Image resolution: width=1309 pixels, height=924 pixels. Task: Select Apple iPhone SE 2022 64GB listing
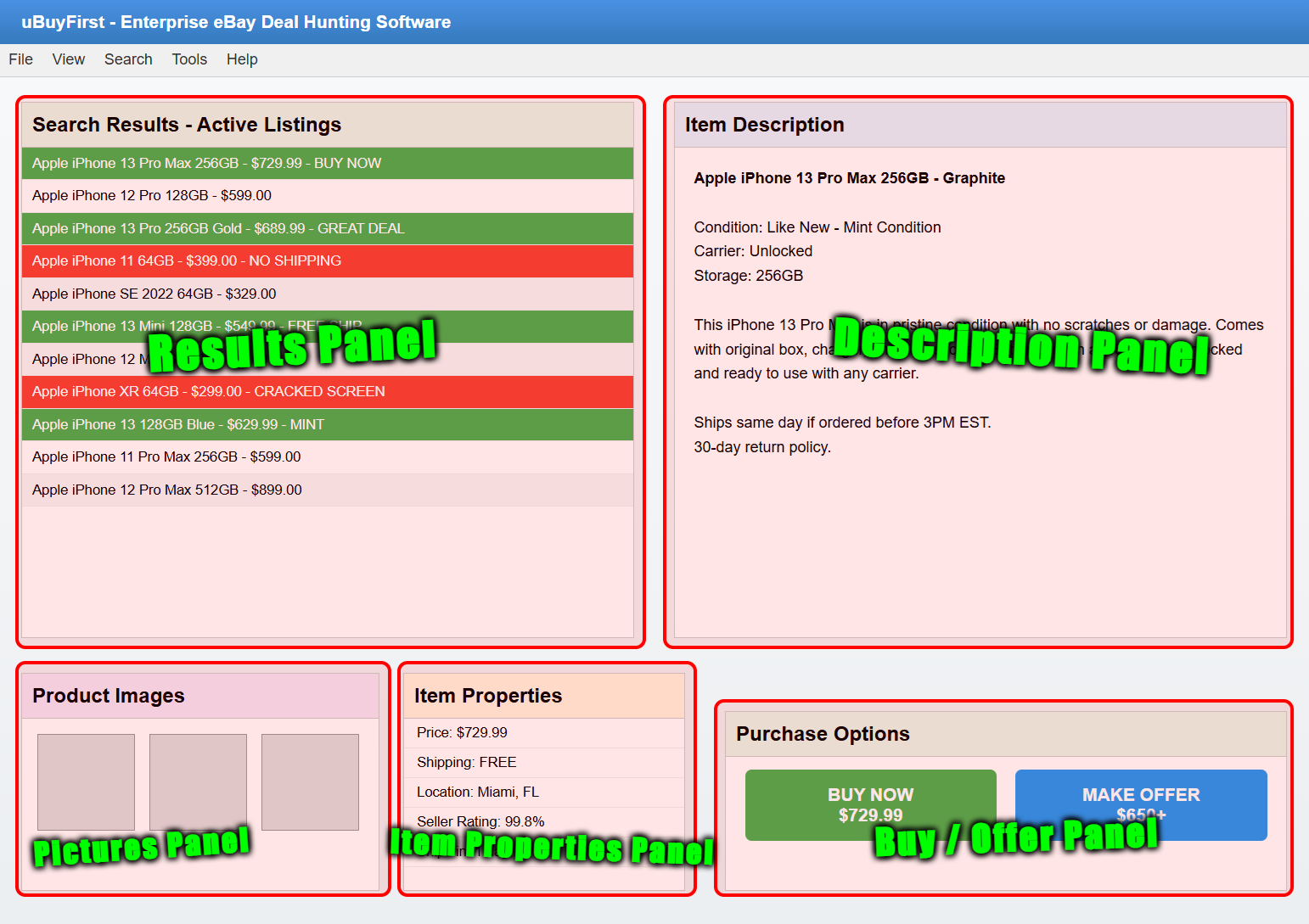[328, 294]
